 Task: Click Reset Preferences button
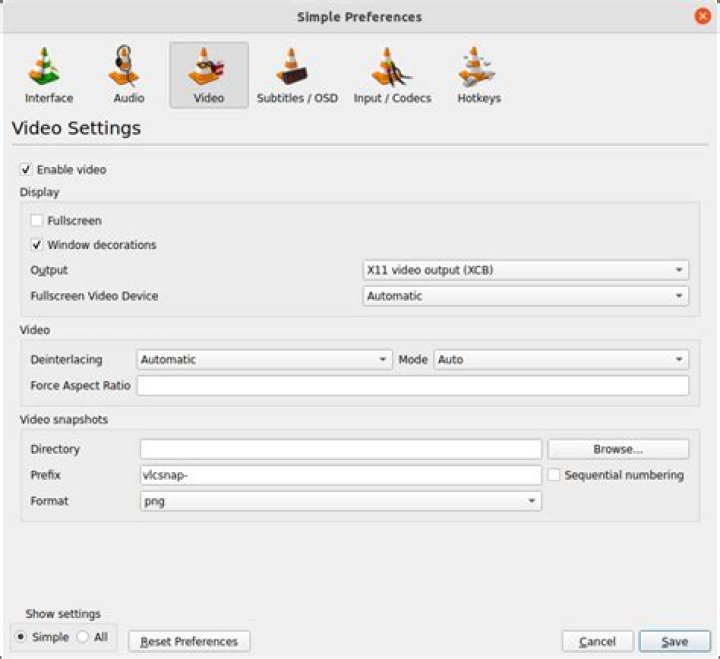[189, 642]
